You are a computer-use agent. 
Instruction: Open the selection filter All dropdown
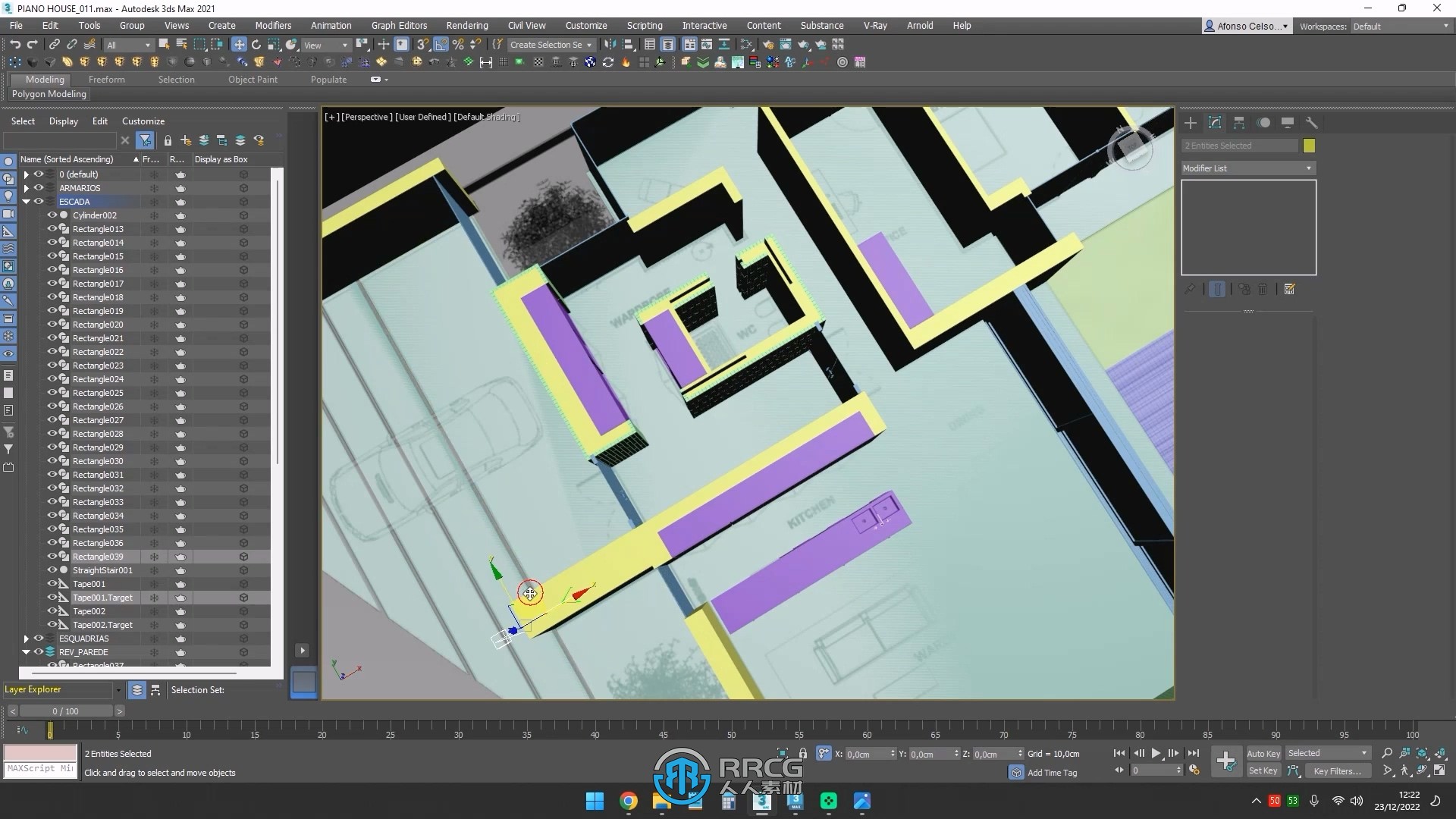click(x=129, y=45)
